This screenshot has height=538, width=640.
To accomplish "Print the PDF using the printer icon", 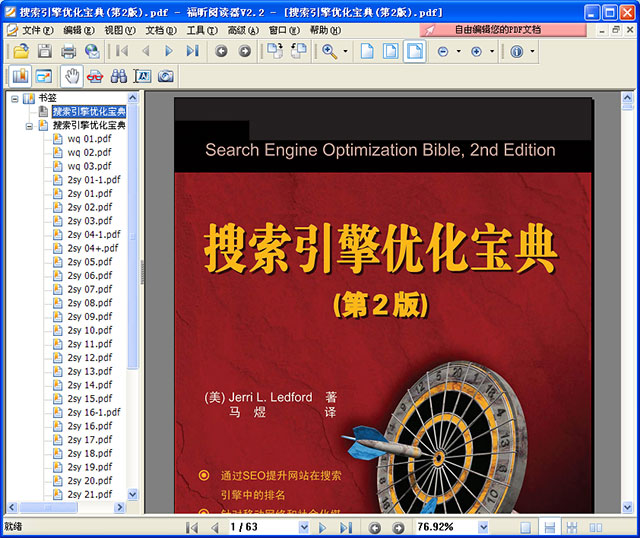I will coord(68,51).
